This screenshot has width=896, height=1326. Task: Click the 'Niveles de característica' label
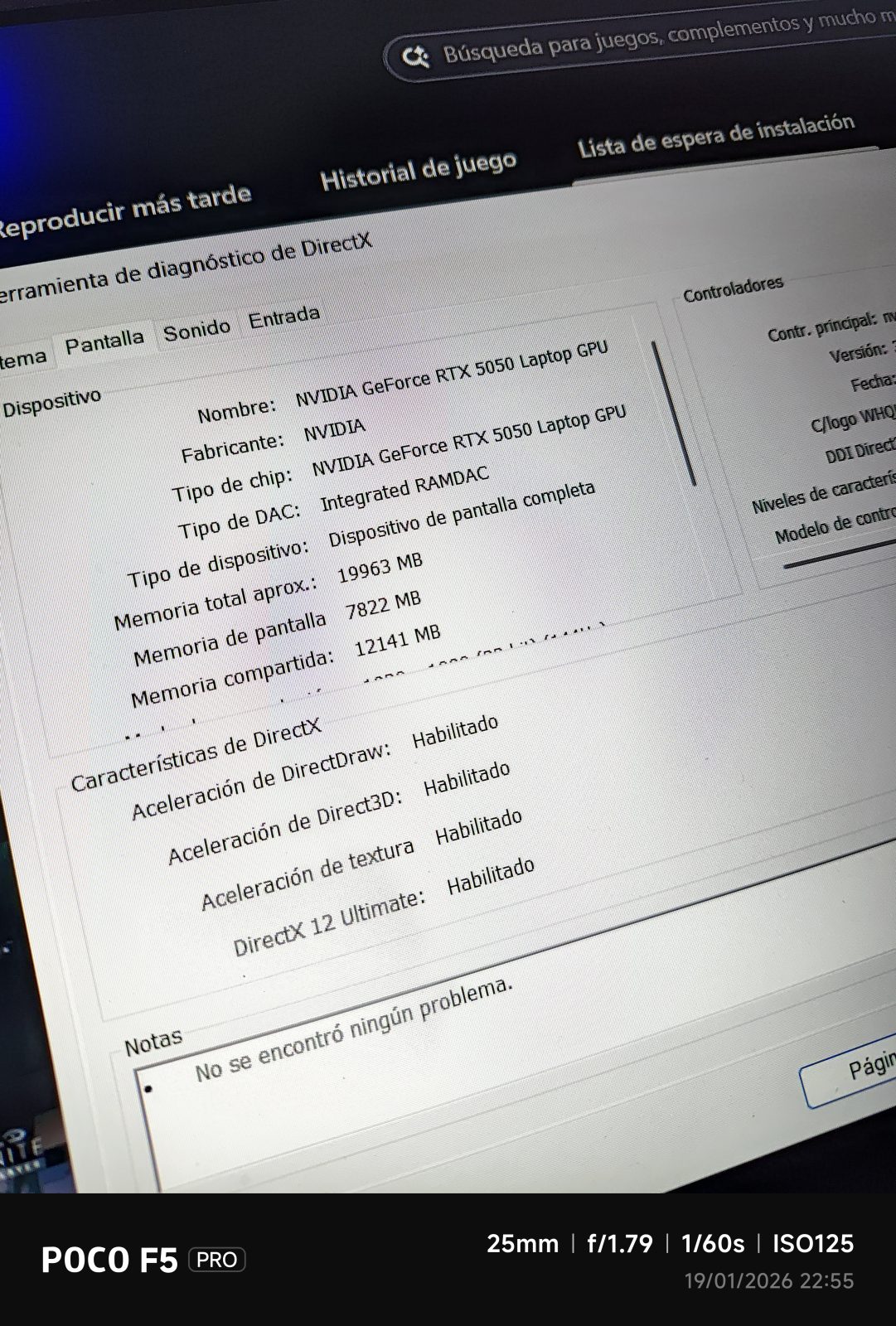824,492
